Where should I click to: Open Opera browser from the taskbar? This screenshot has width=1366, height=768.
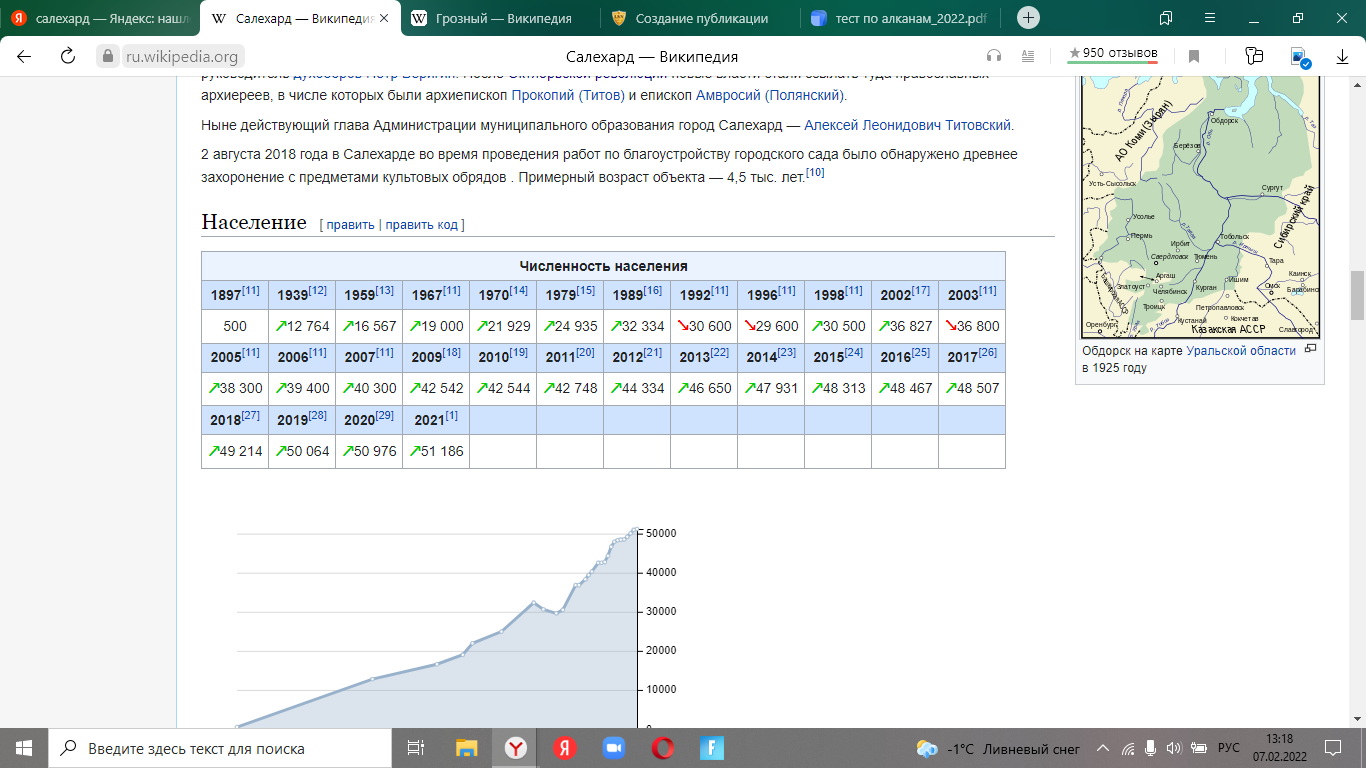pos(662,748)
